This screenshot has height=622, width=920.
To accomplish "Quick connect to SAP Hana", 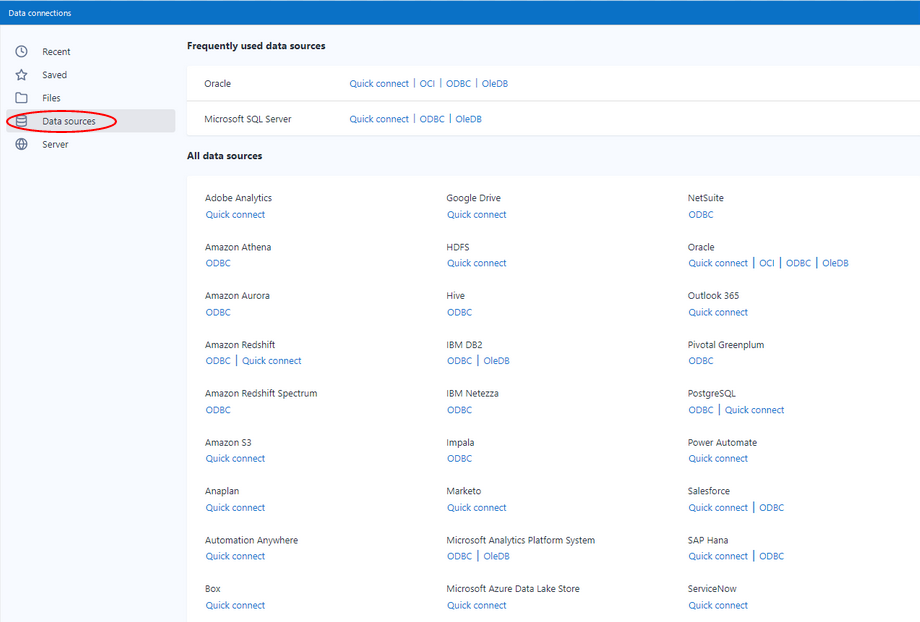I will pos(718,556).
